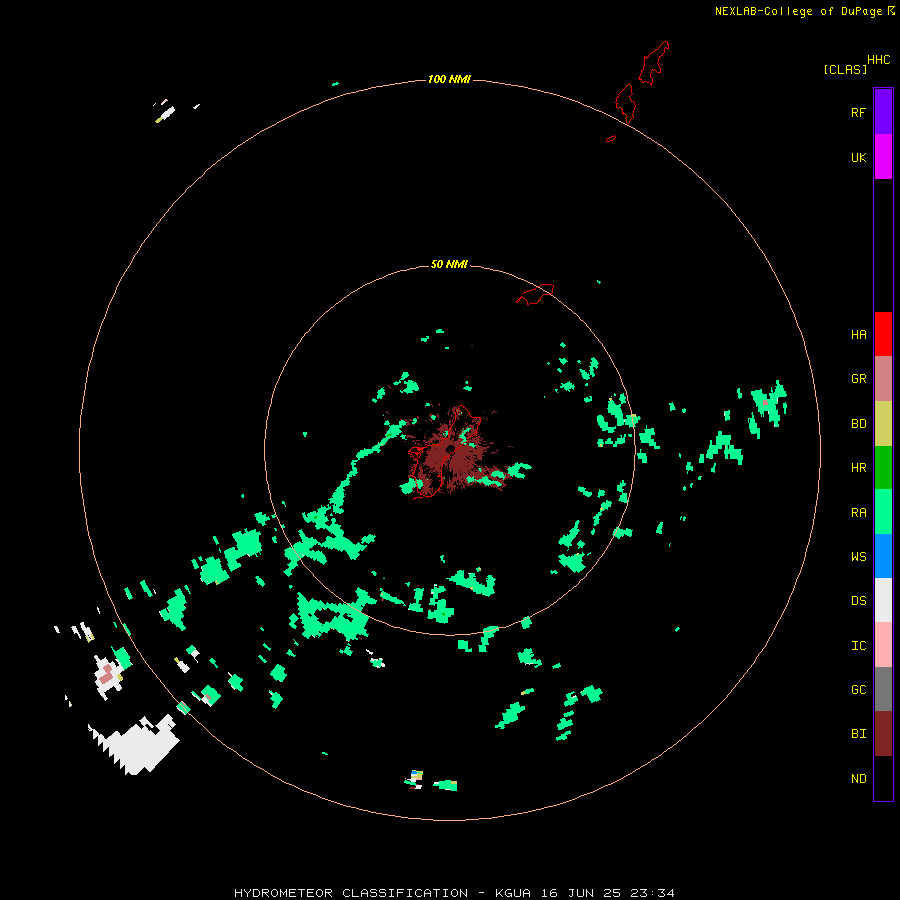Click the HR legend label

[x=858, y=468]
